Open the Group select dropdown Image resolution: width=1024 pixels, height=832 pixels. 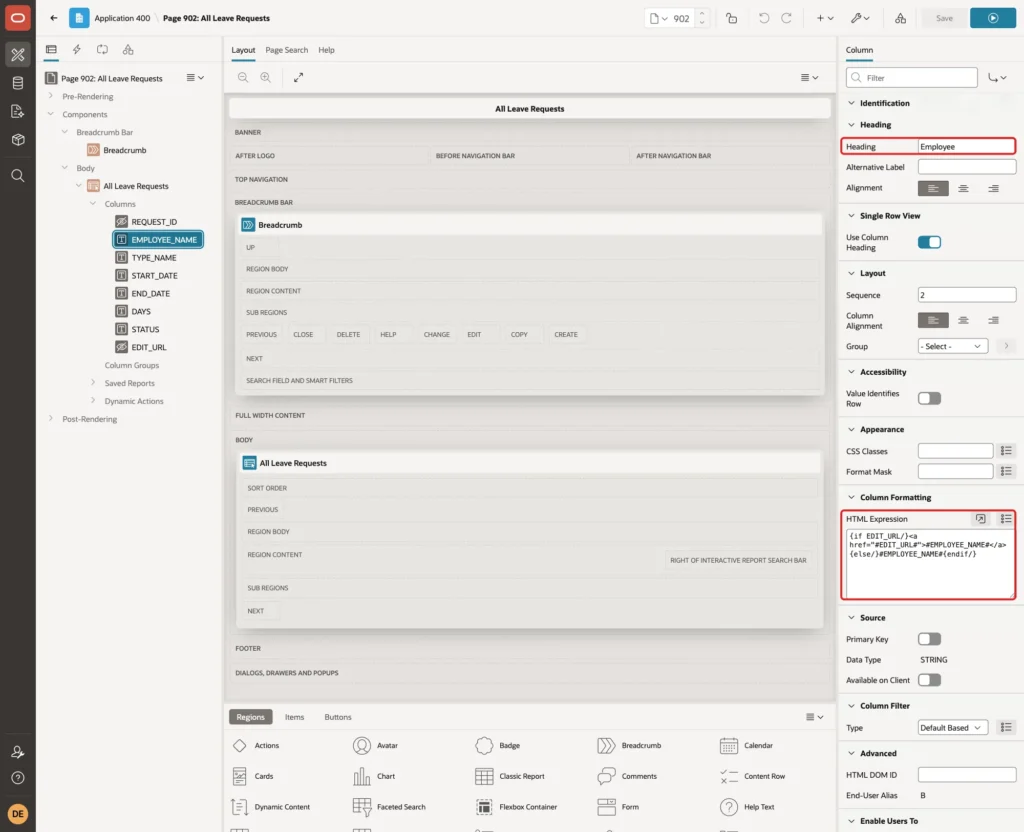[952, 346]
